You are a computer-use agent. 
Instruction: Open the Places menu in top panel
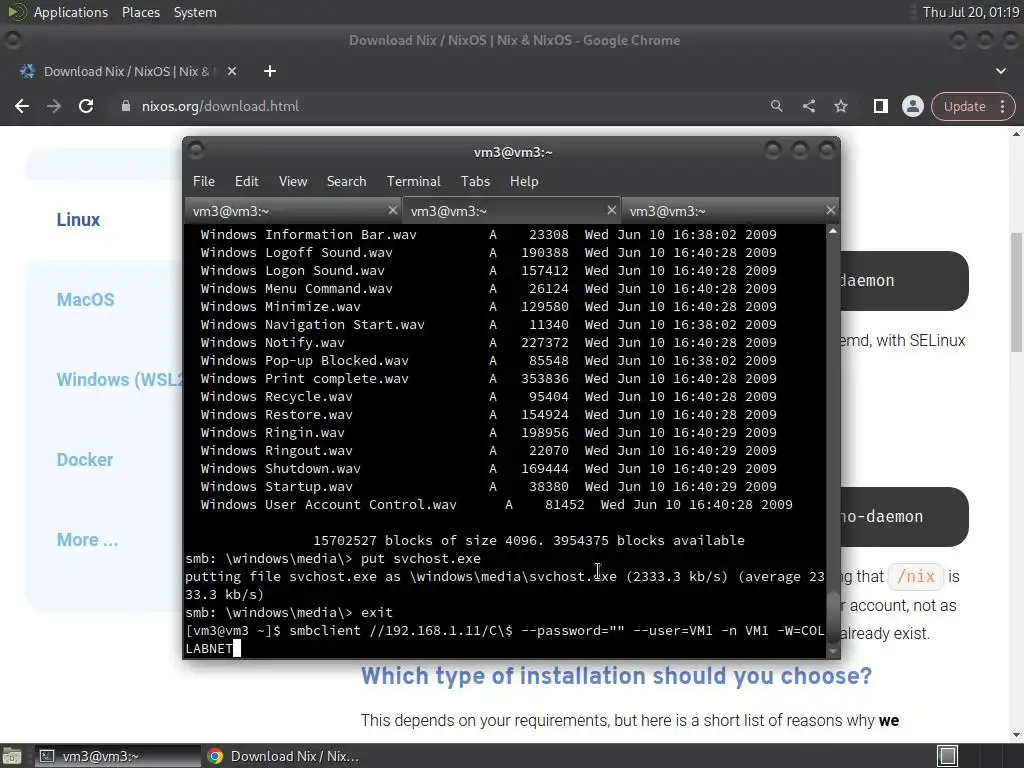[140, 12]
